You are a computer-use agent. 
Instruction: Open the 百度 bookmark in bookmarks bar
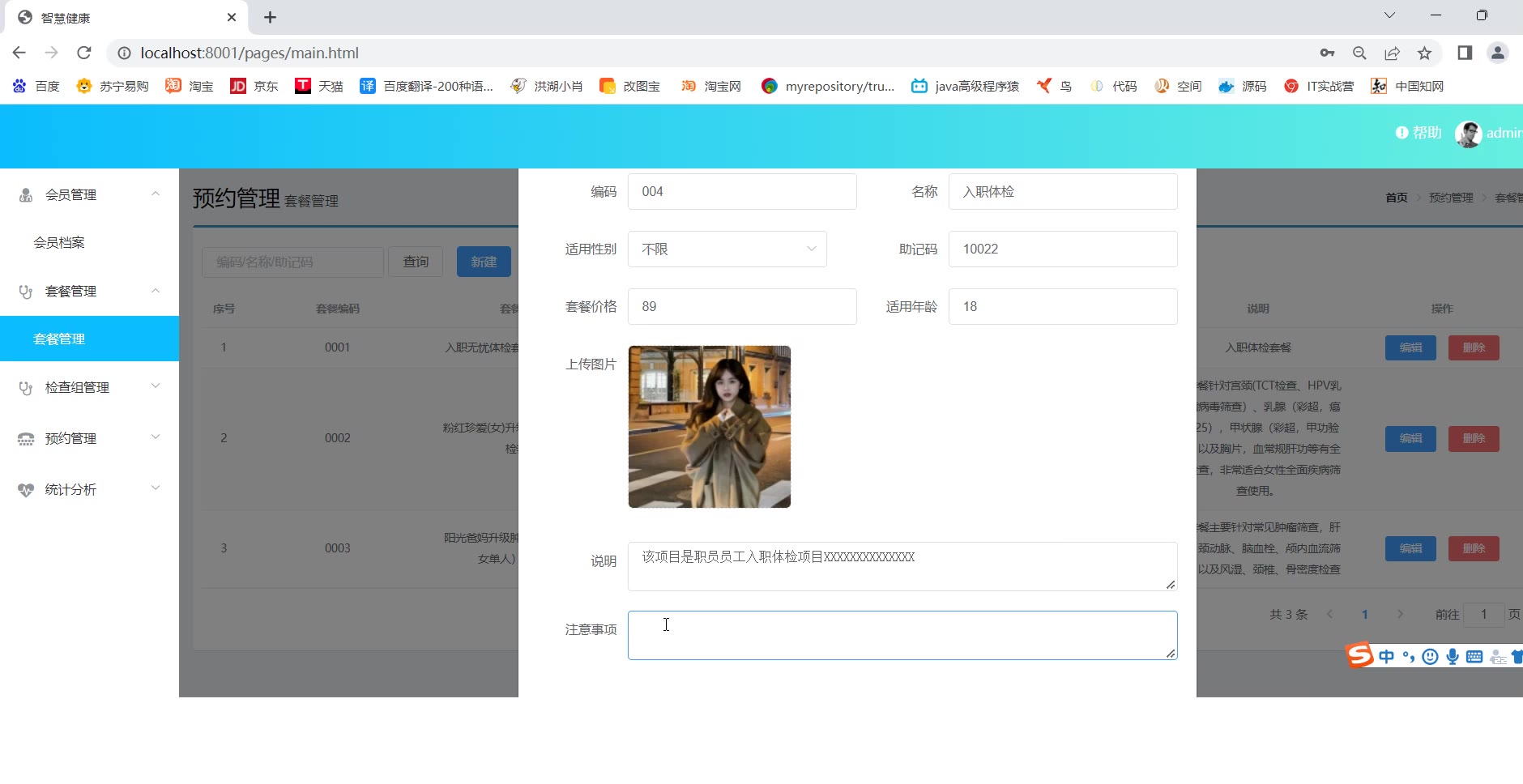[x=37, y=86]
